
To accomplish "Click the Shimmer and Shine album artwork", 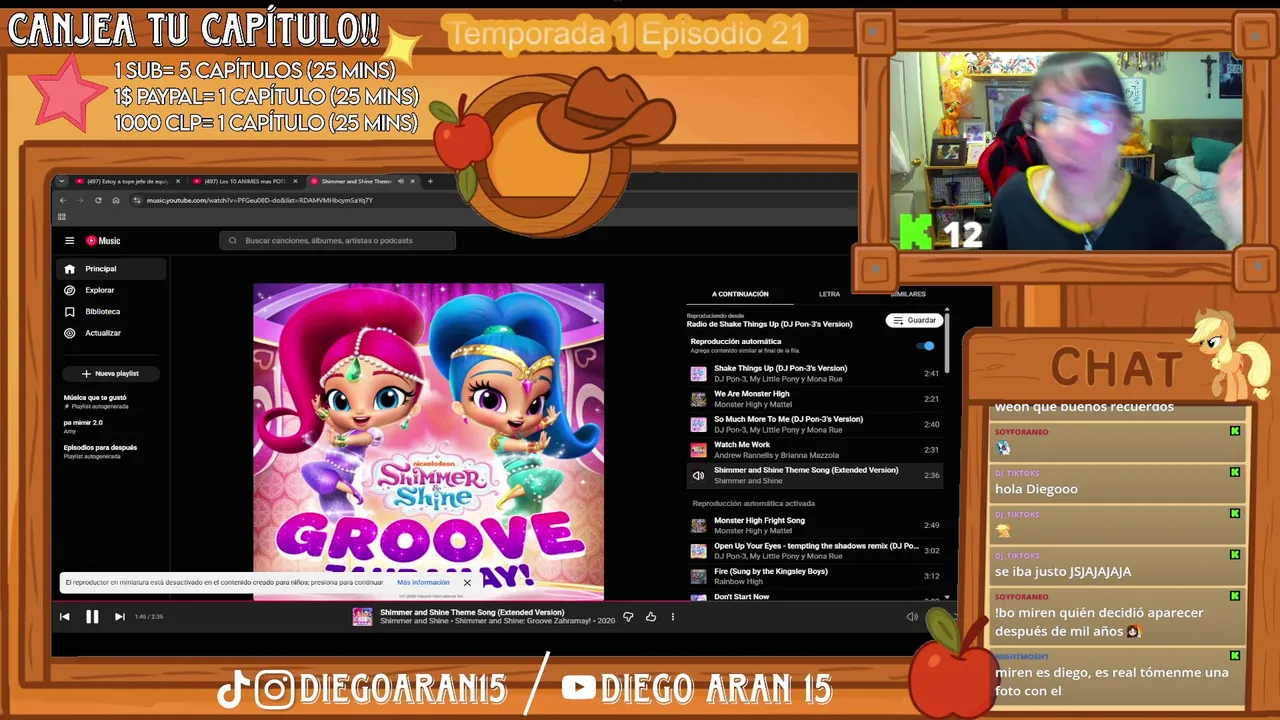I will click(x=428, y=441).
